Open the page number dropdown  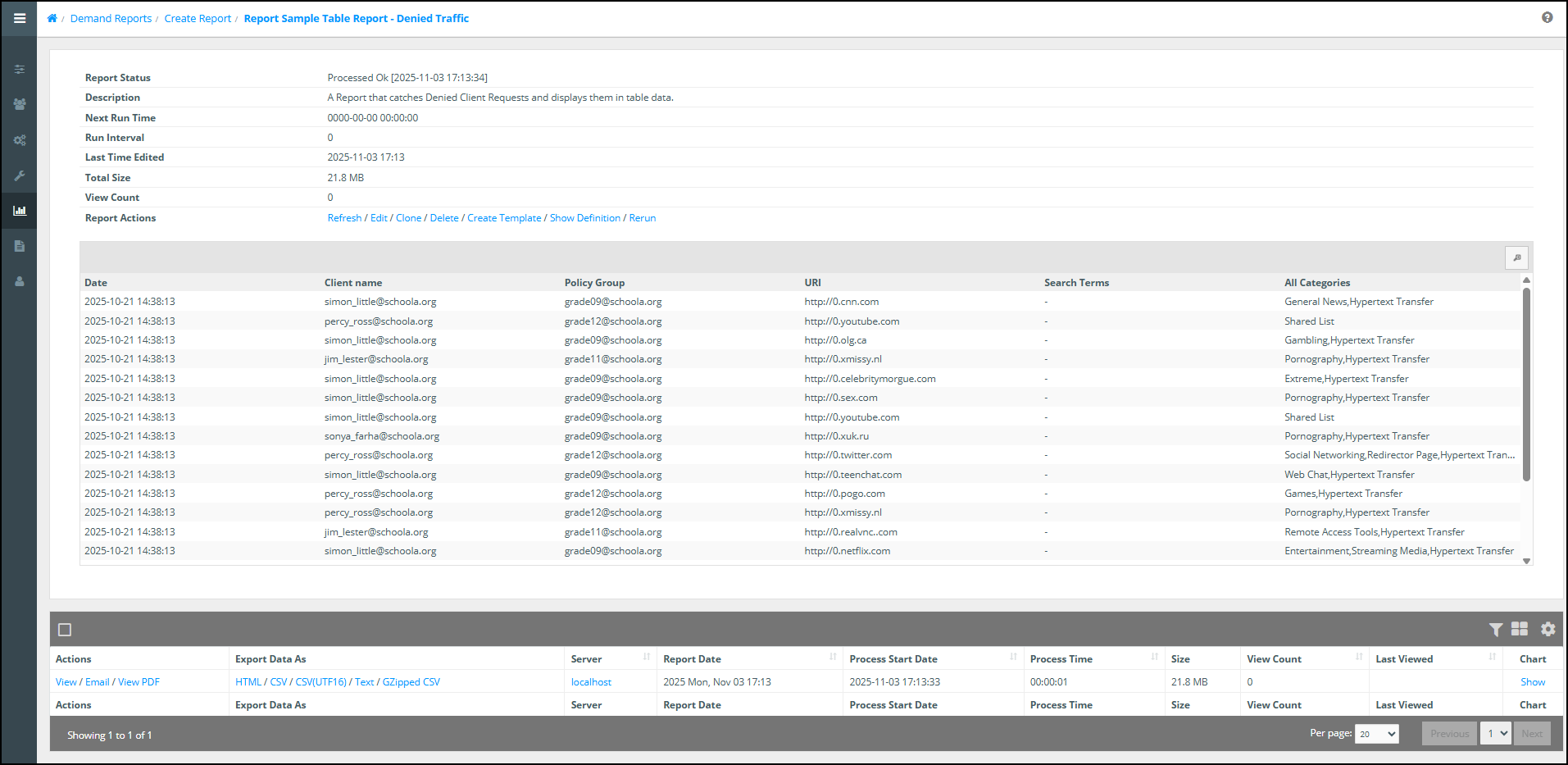click(x=1496, y=734)
